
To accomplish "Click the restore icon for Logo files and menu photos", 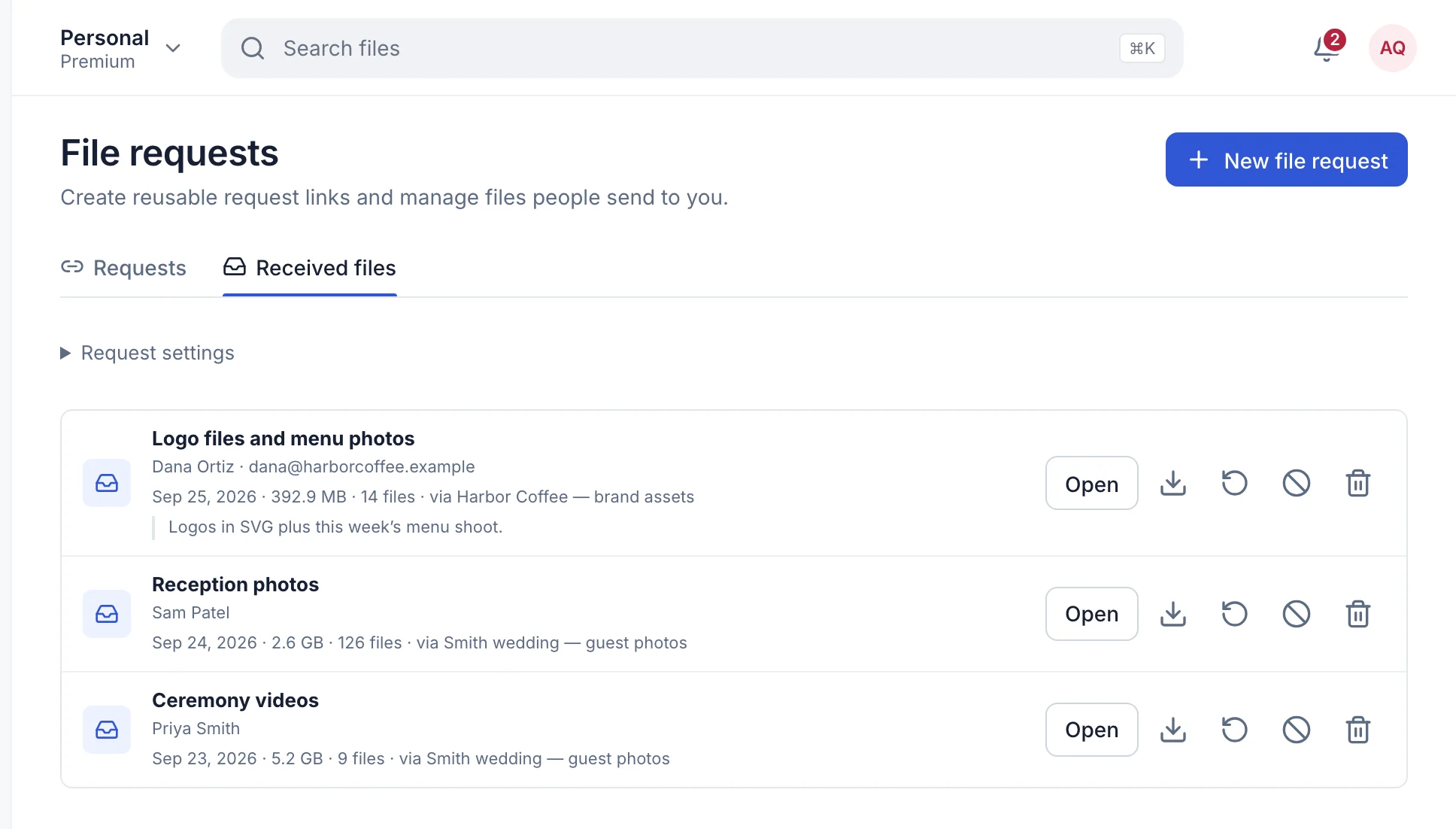I will point(1235,483).
